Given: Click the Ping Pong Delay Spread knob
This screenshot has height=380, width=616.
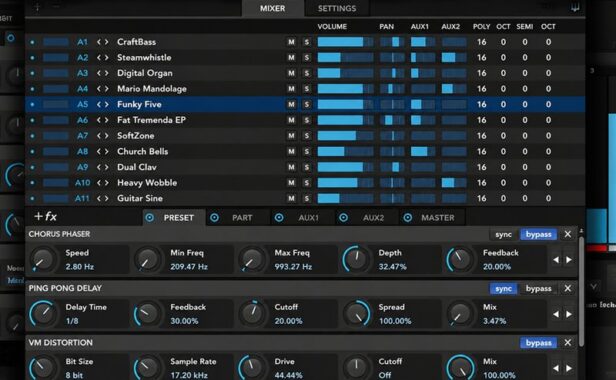Looking at the screenshot, I should click(356, 314).
